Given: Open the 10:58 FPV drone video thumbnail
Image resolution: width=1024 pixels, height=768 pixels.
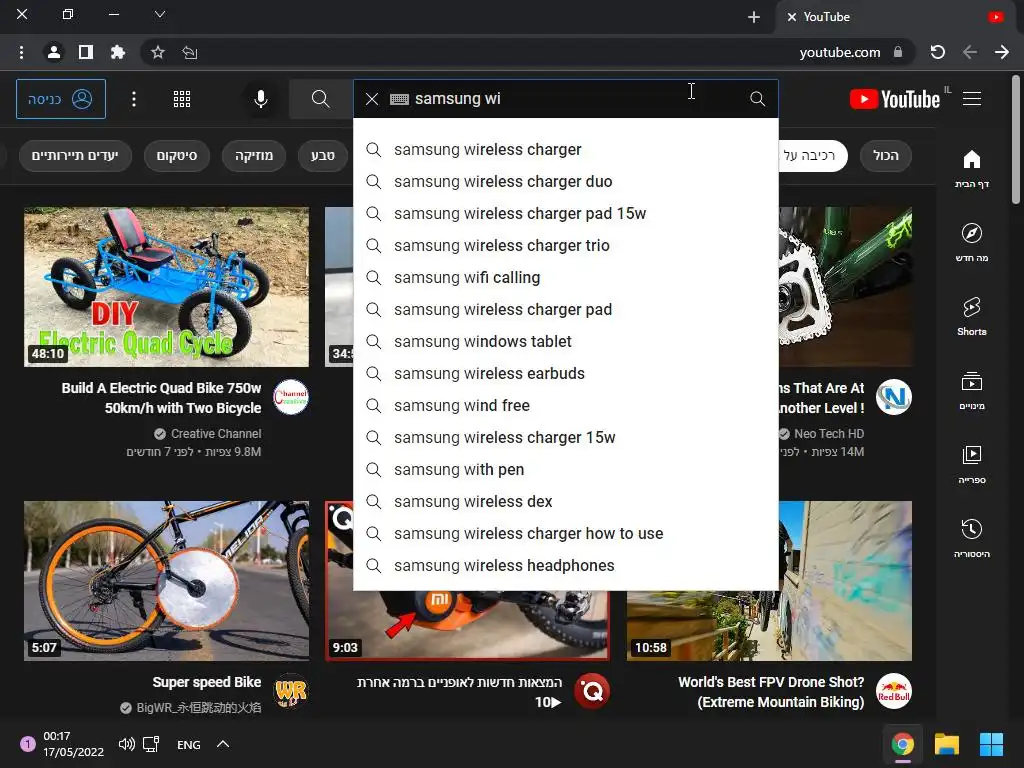Looking at the screenshot, I should coord(769,581).
